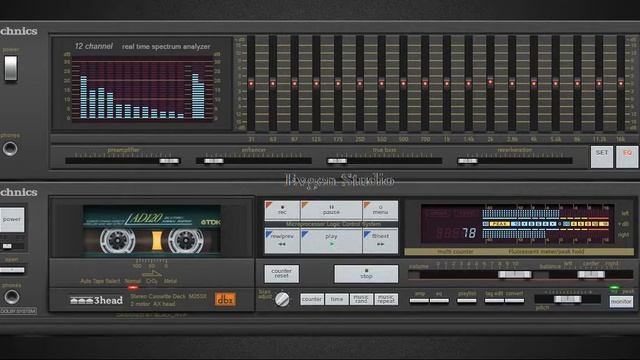Click the DOLBY SYSTEM badge
This screenshot has width=640, height=360.
click(18, 311)
